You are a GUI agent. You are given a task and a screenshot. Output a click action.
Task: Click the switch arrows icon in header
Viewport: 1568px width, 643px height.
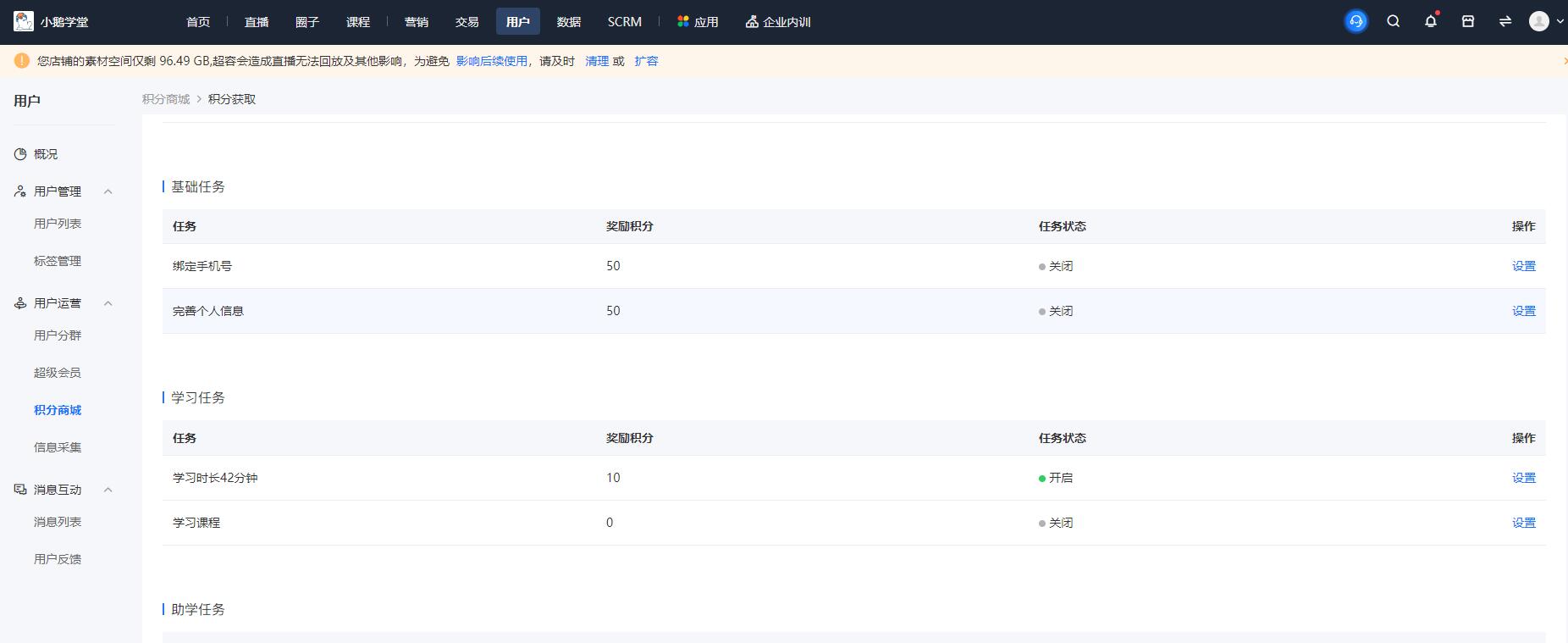pyautogui.click(x=1505, y=22)
